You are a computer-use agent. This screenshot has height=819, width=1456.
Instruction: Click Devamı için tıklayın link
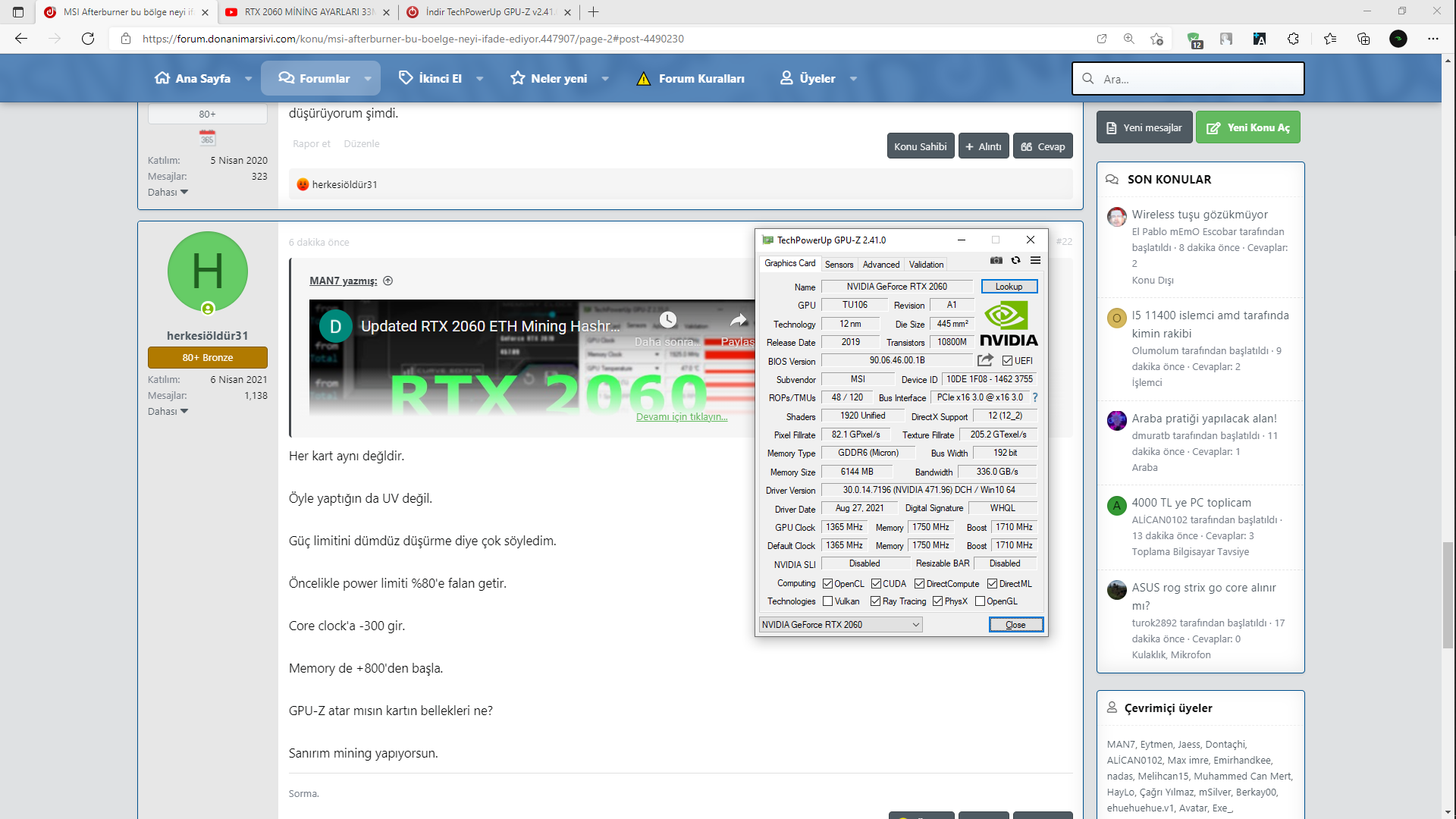[x=682, y=417]
